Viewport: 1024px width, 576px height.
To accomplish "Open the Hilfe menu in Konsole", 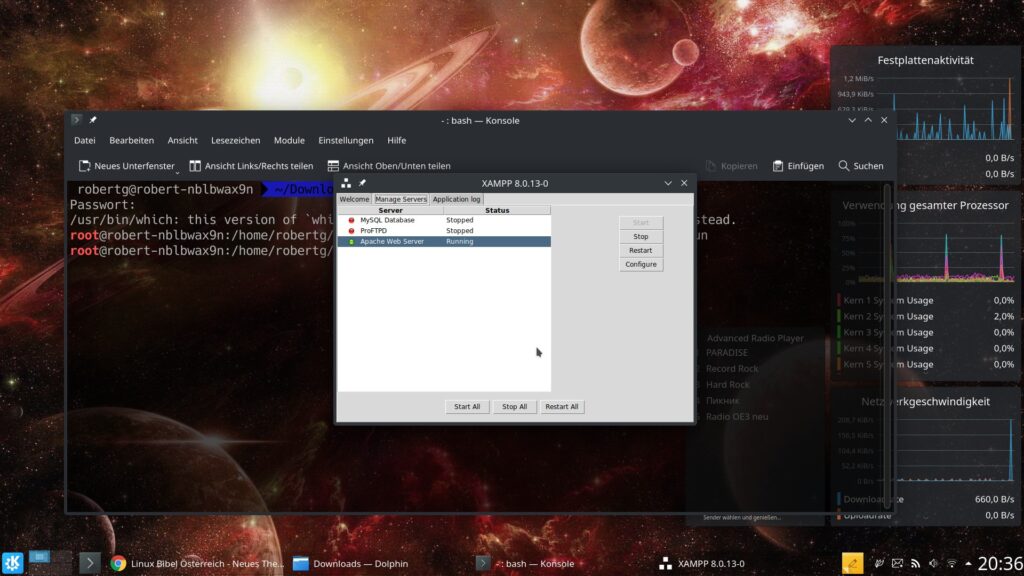I will (x=396, y=140).
